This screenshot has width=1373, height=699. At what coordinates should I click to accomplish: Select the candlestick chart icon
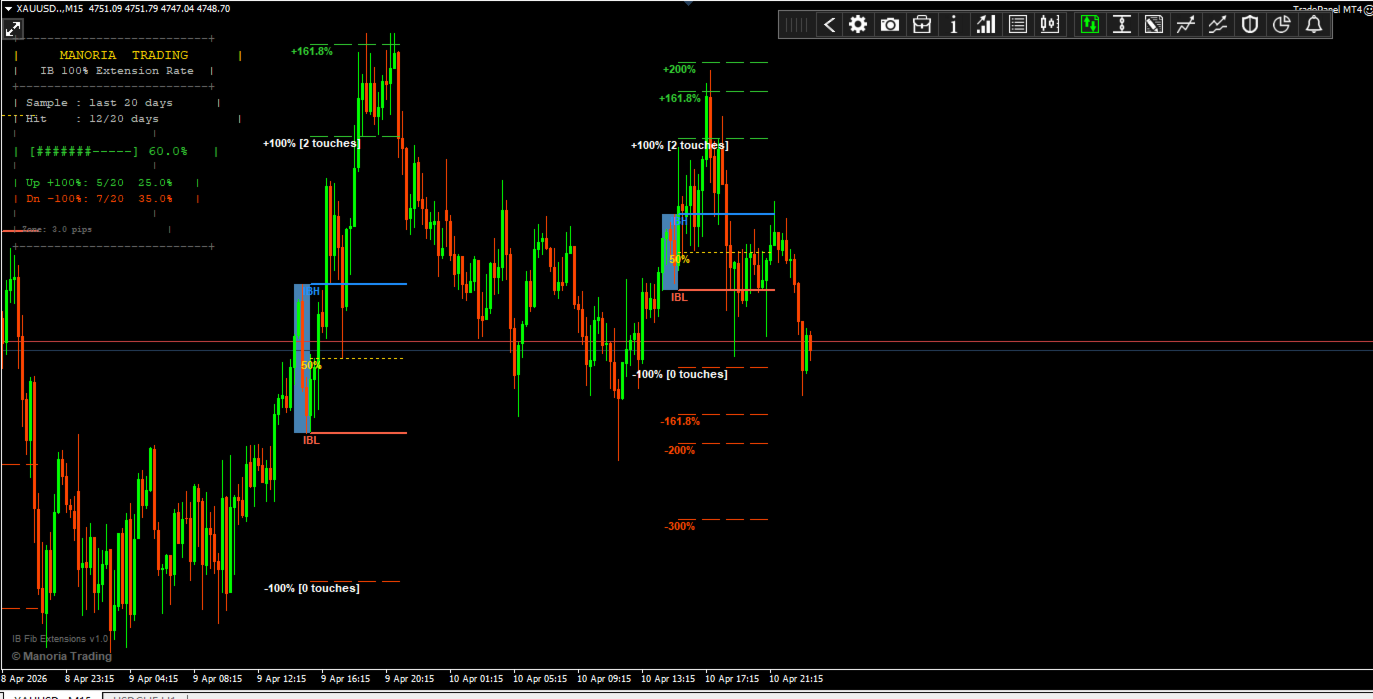[x=1049, y=25]
